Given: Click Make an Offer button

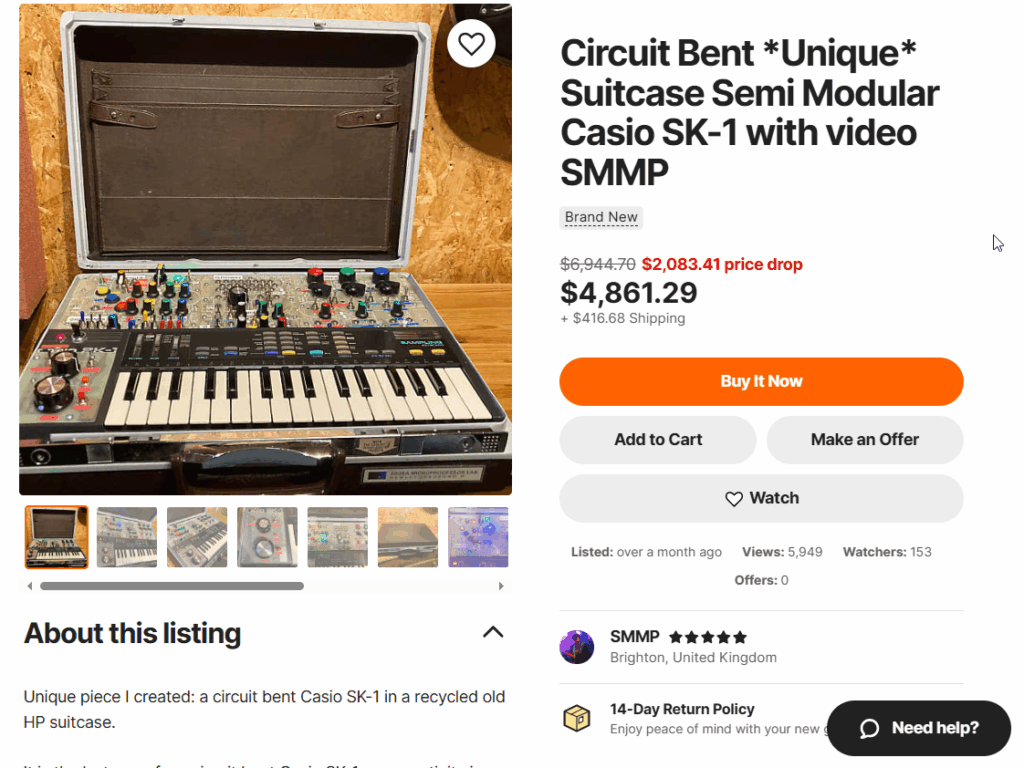Looking at the screenshot, I should click(x=865, y=440).
